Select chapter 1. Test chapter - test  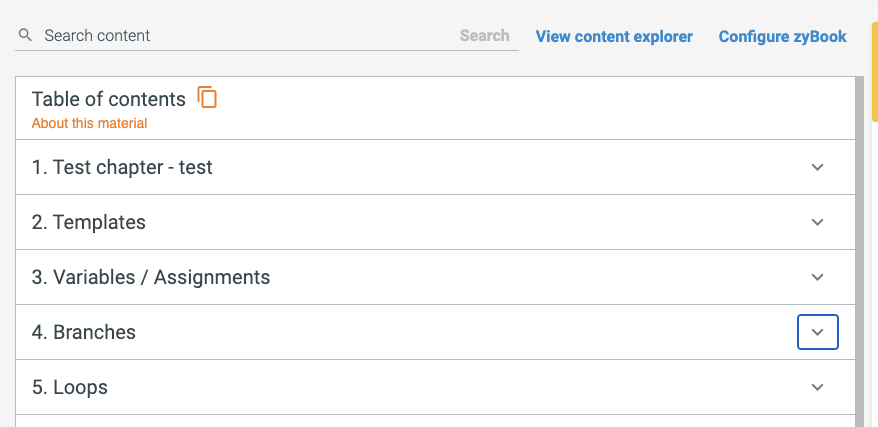(122, 167)
